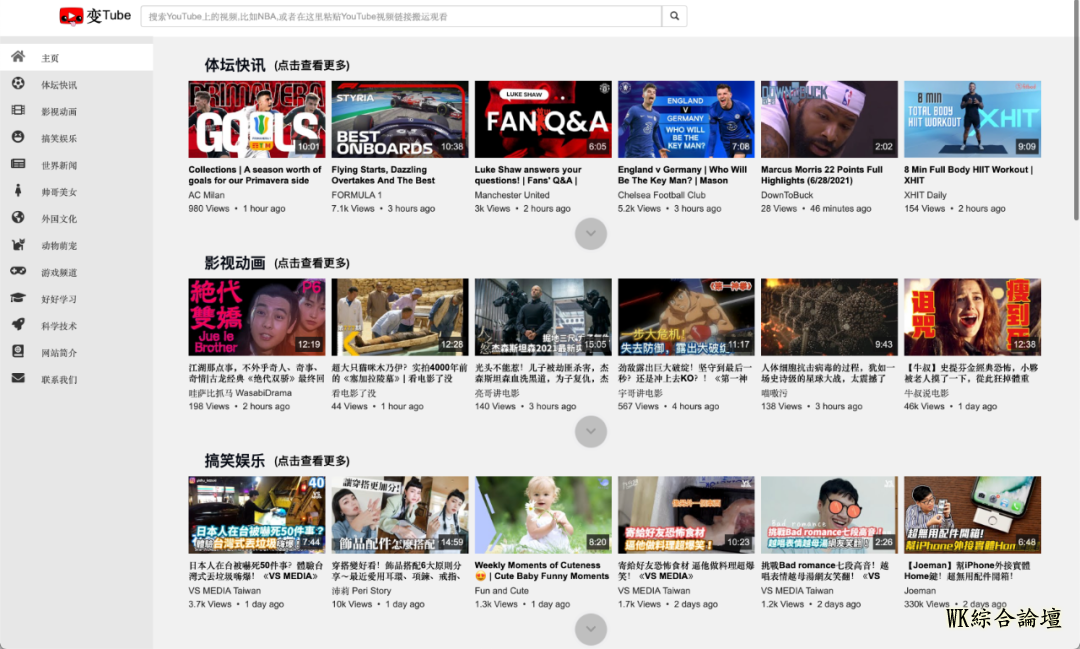The height and width of the screenshot is (649, 1080).
Task: Select 世界新闻 in the sidebar
Action: coord(59,166)
